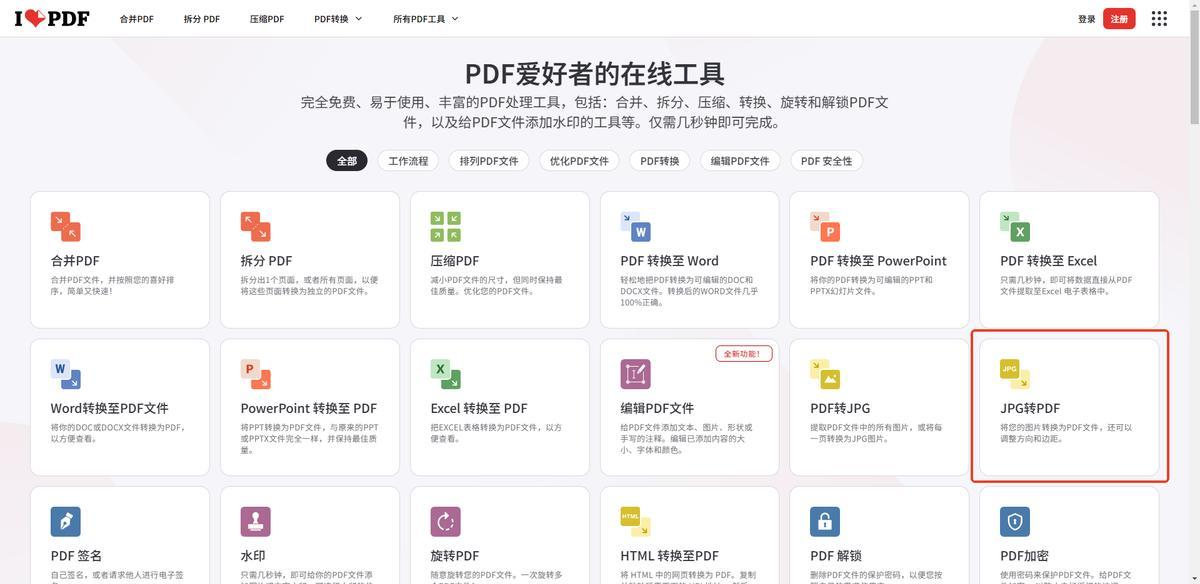This screenshot has height=584, width=1200.
Task: Click the PDF 转换至 Excel icon
Action: point(1015,226)
